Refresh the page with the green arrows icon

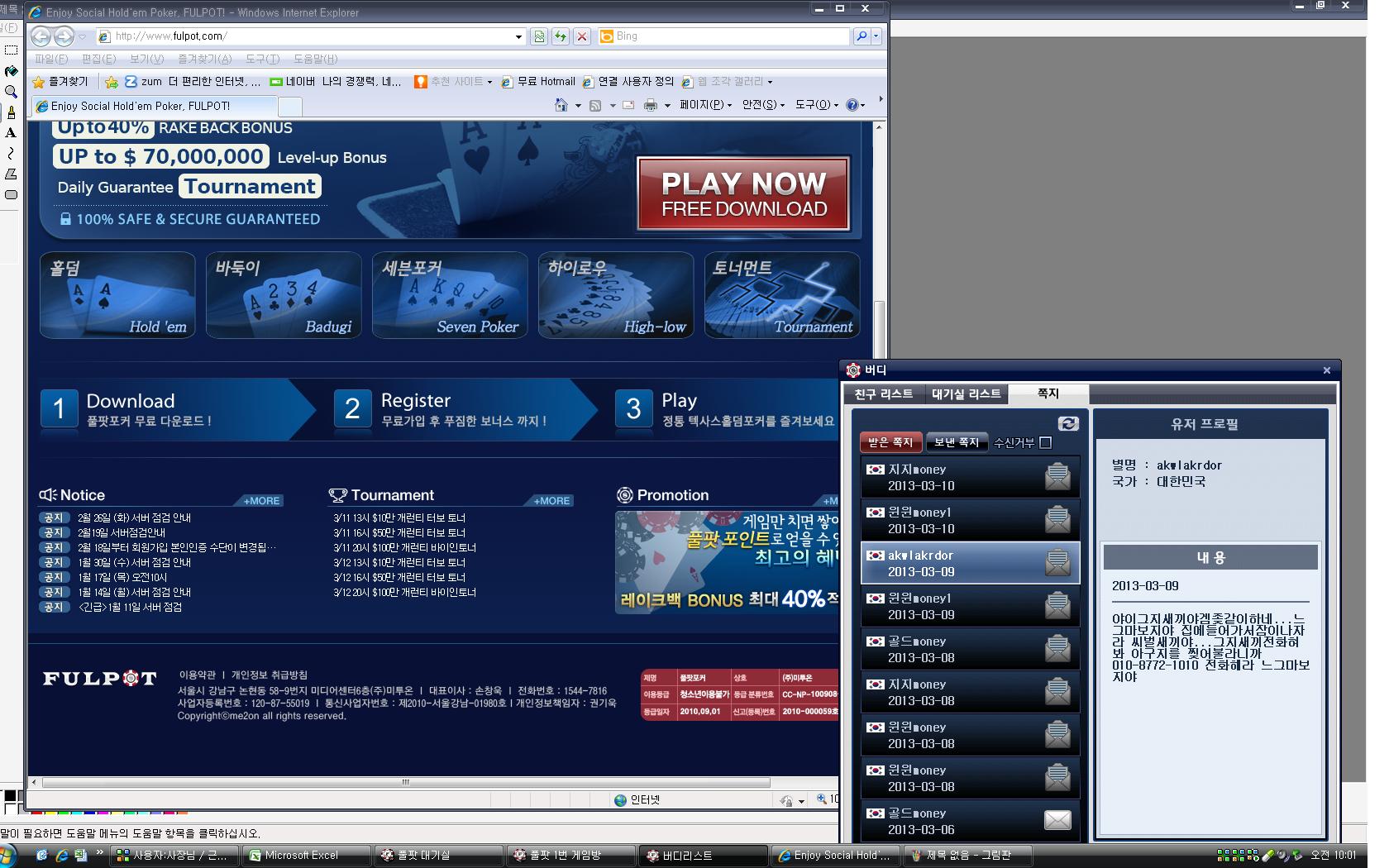561,36
